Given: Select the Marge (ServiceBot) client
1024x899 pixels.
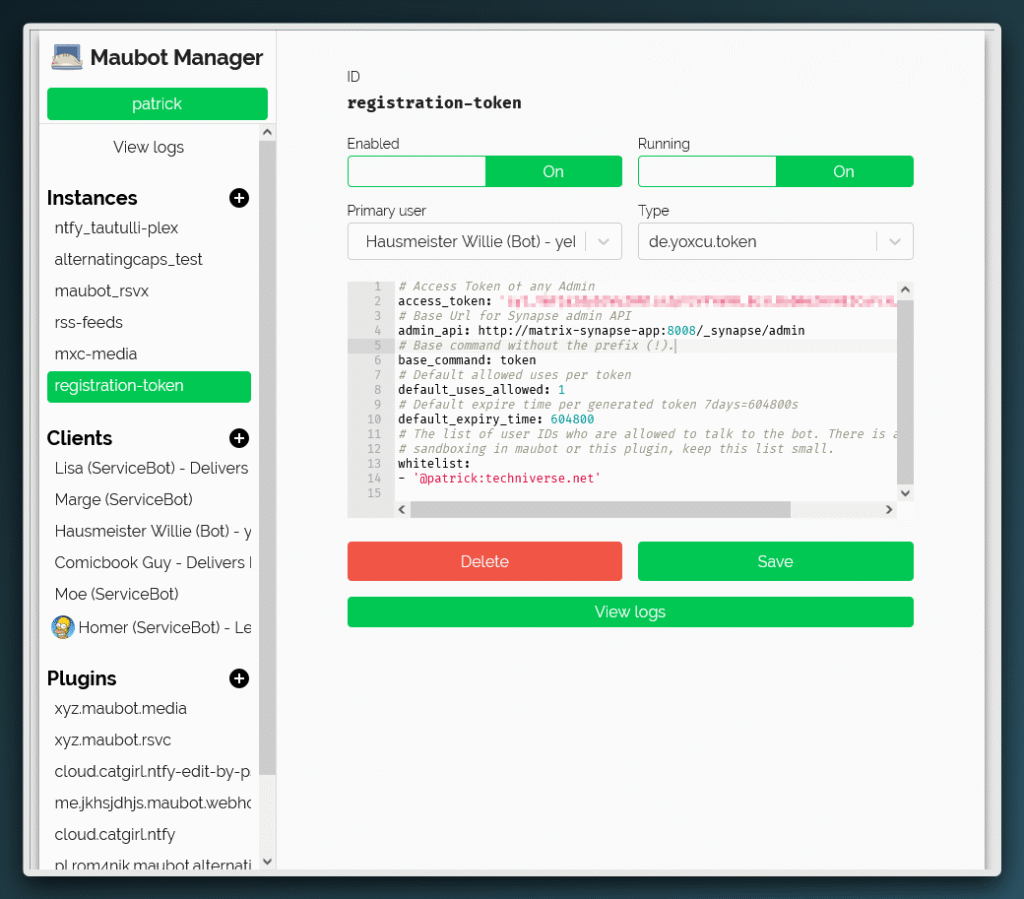Looking at the screenshot, I should (x=124, y=499).
